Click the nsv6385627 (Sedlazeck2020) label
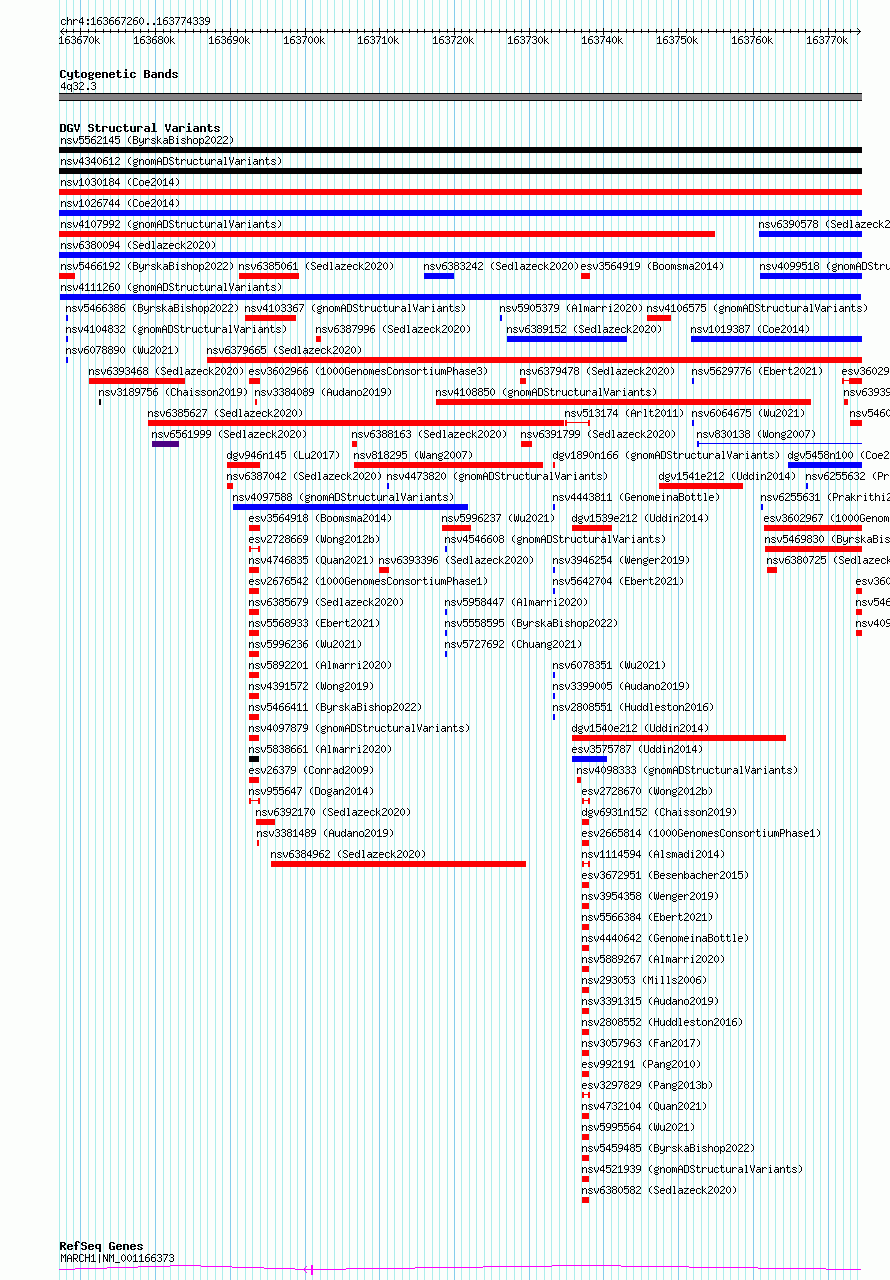This screenshot has height=1280, width=890. click(226, 413)
